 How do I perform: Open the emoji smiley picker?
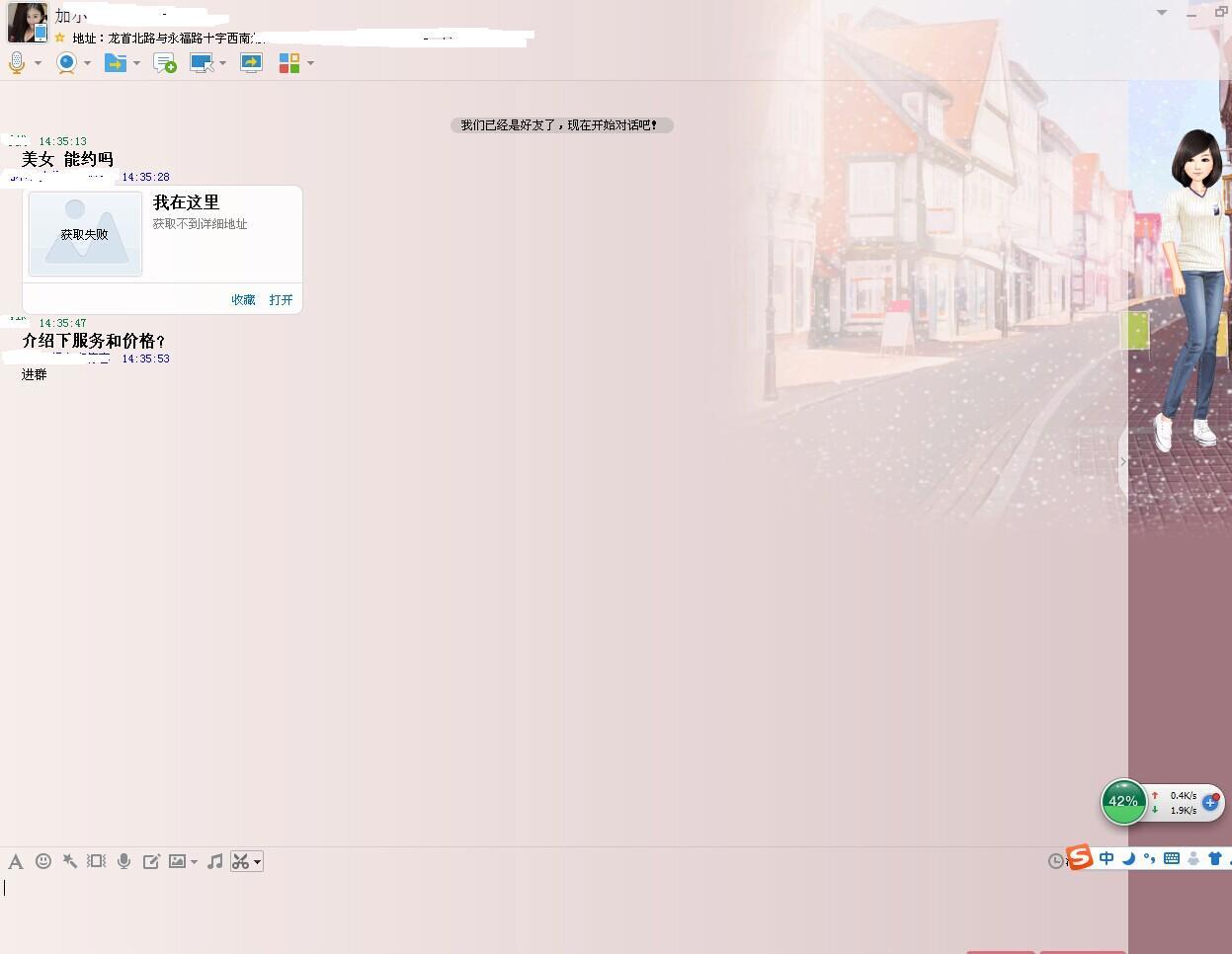pyautogui.click(x=43, y=861)
